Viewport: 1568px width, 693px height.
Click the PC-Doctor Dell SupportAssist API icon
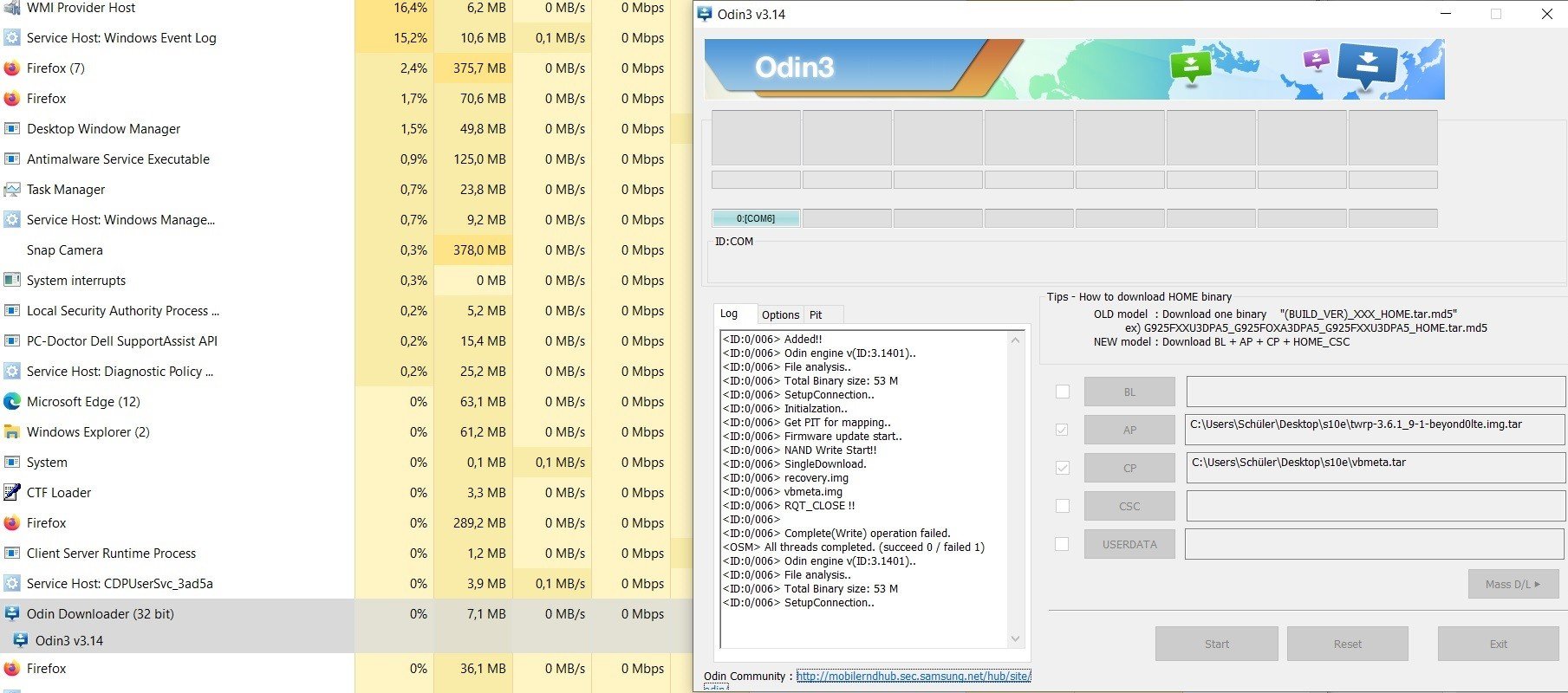tap(12, 341)
